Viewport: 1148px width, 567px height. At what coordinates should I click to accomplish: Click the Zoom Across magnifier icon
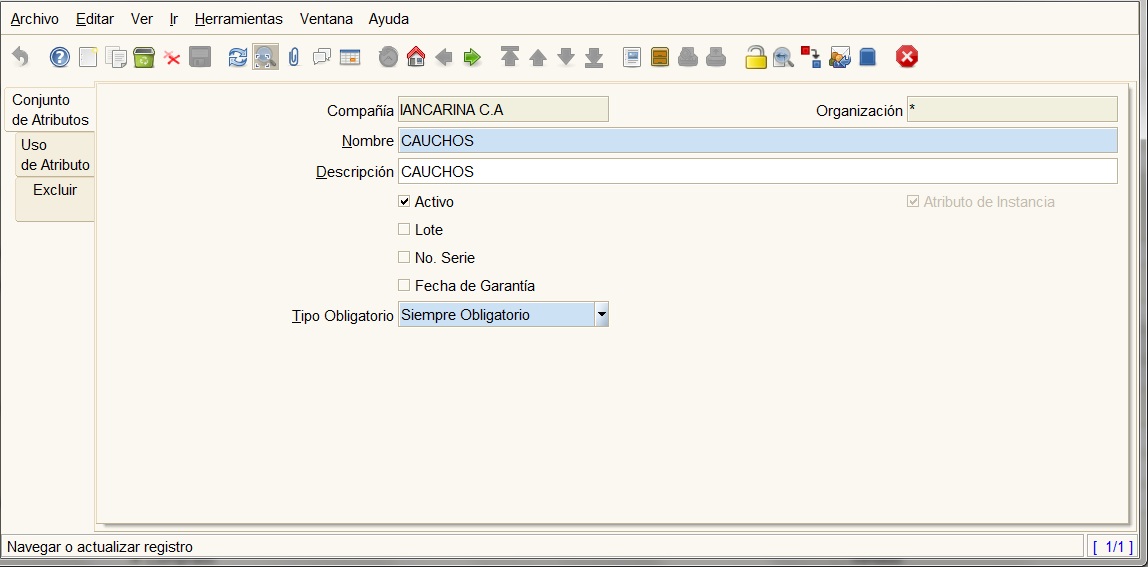(783, 56)
